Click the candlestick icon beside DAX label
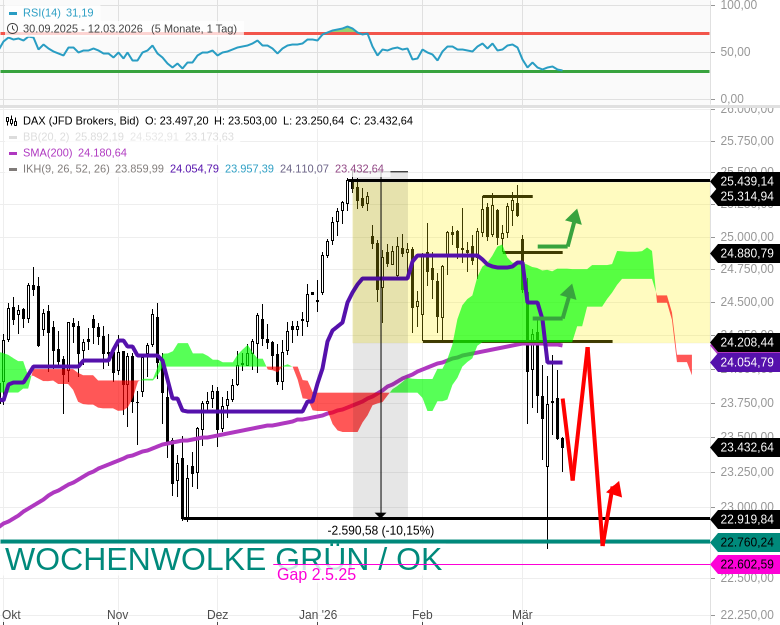The height and width of the screenshot is (625, 780). click(x=12, y=121)
